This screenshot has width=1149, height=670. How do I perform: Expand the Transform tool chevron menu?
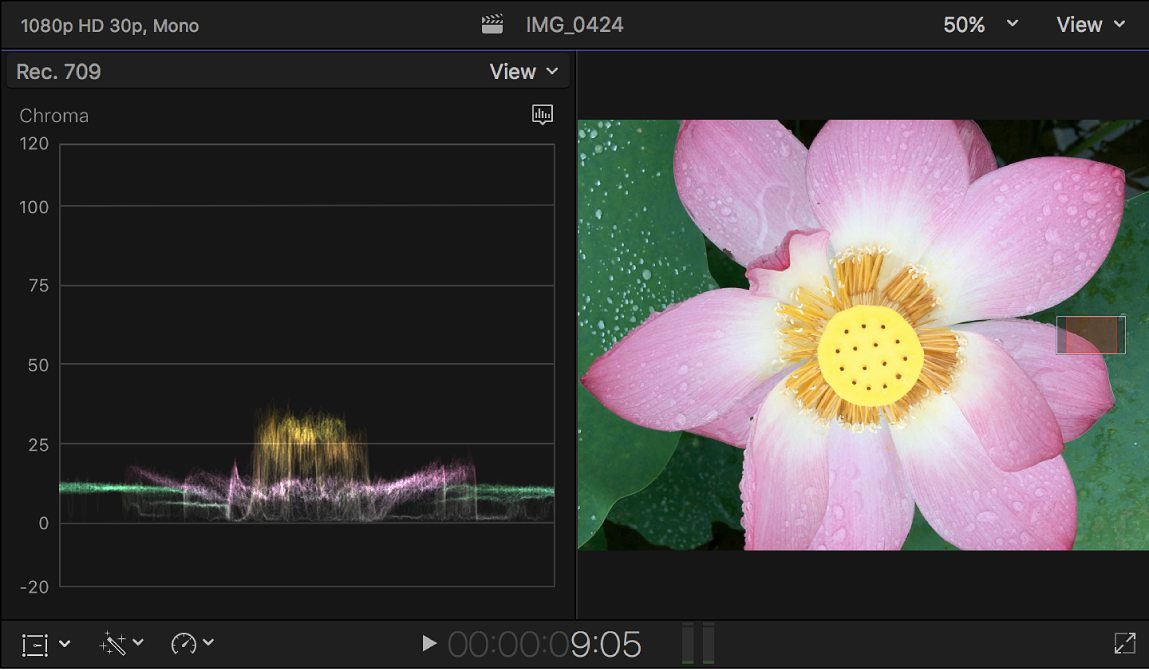[x=64, y=644]
